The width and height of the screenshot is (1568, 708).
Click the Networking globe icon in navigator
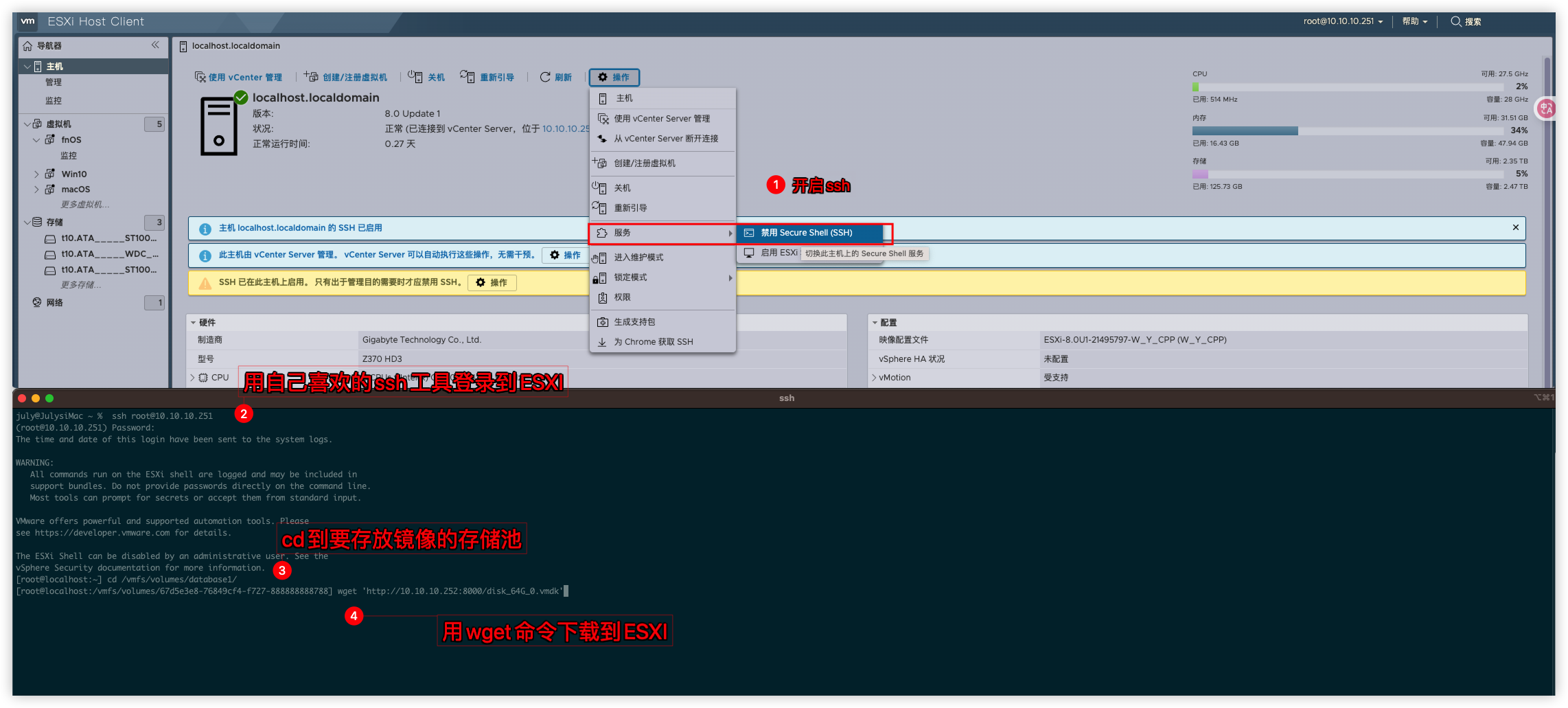[37, 302]
